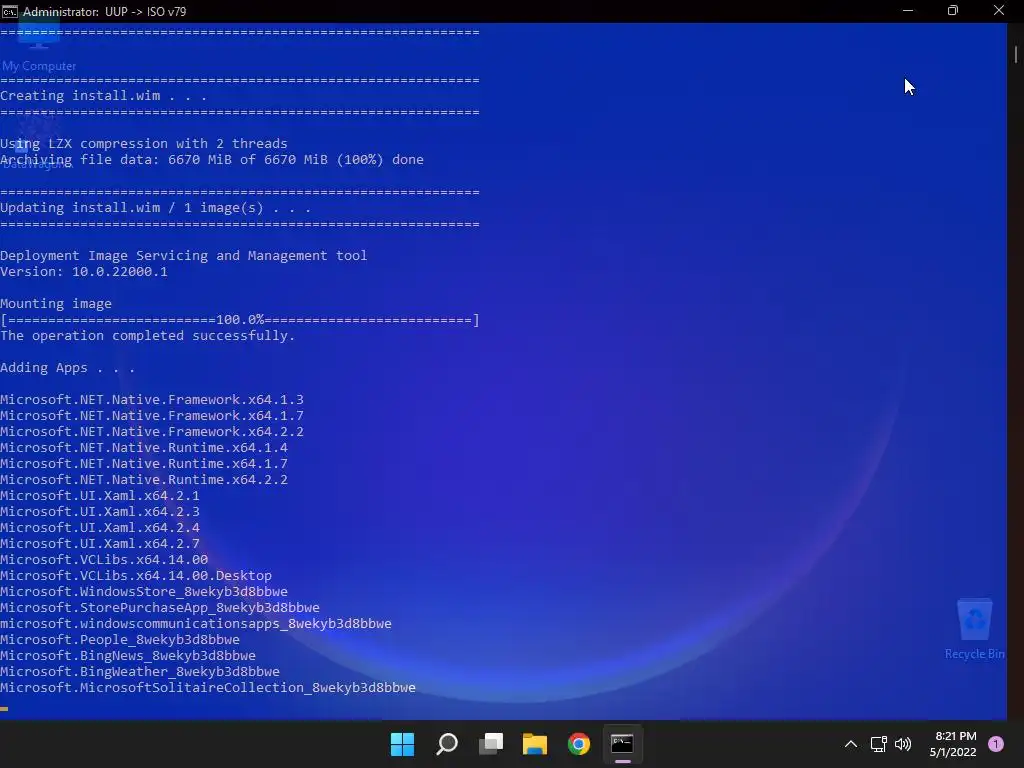Screen dimensions: 1024x768
Task: Click the 100.0% mounting progress bar
Action: tap(240, 320)
